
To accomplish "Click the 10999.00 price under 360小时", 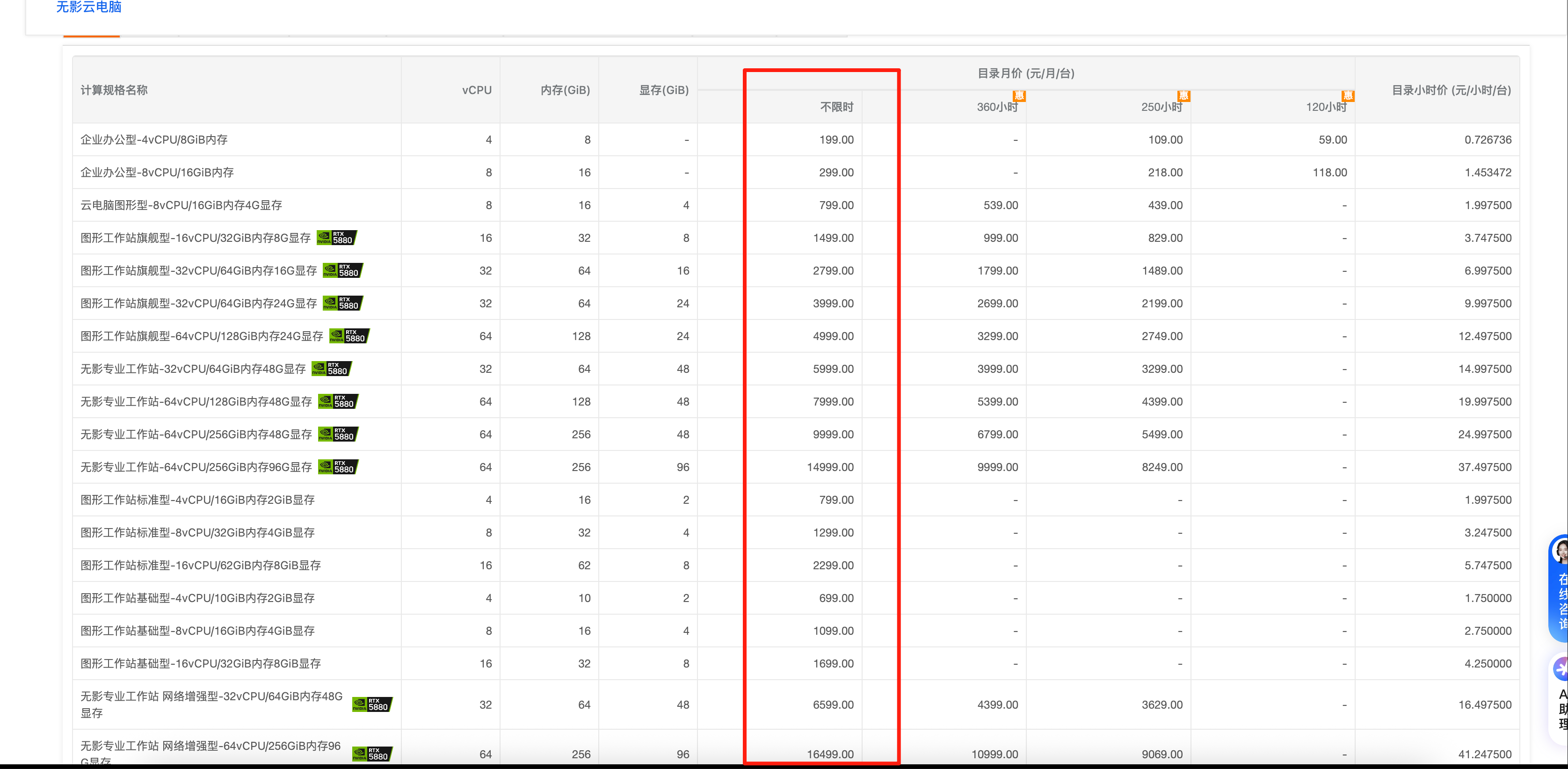I will [x=995, y=754].
